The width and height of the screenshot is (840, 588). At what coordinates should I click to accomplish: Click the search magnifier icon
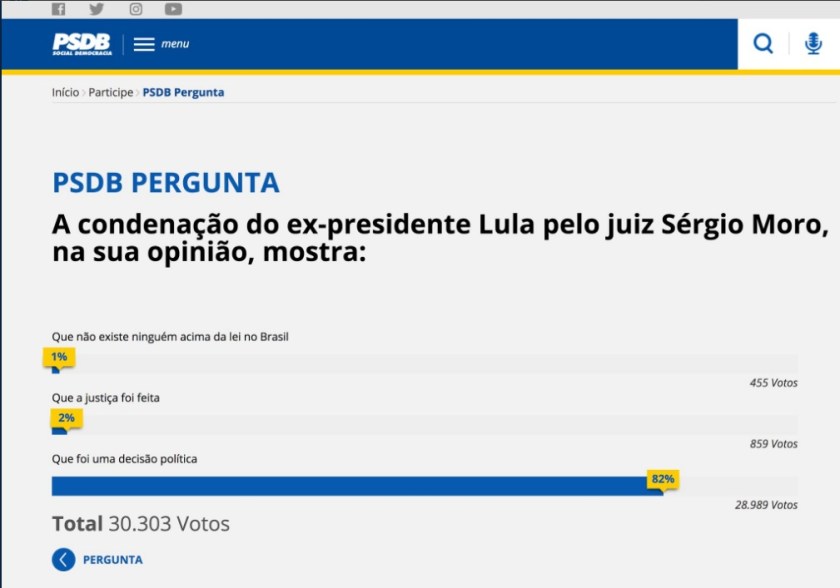pyautogui.click(x=763, y=44)
